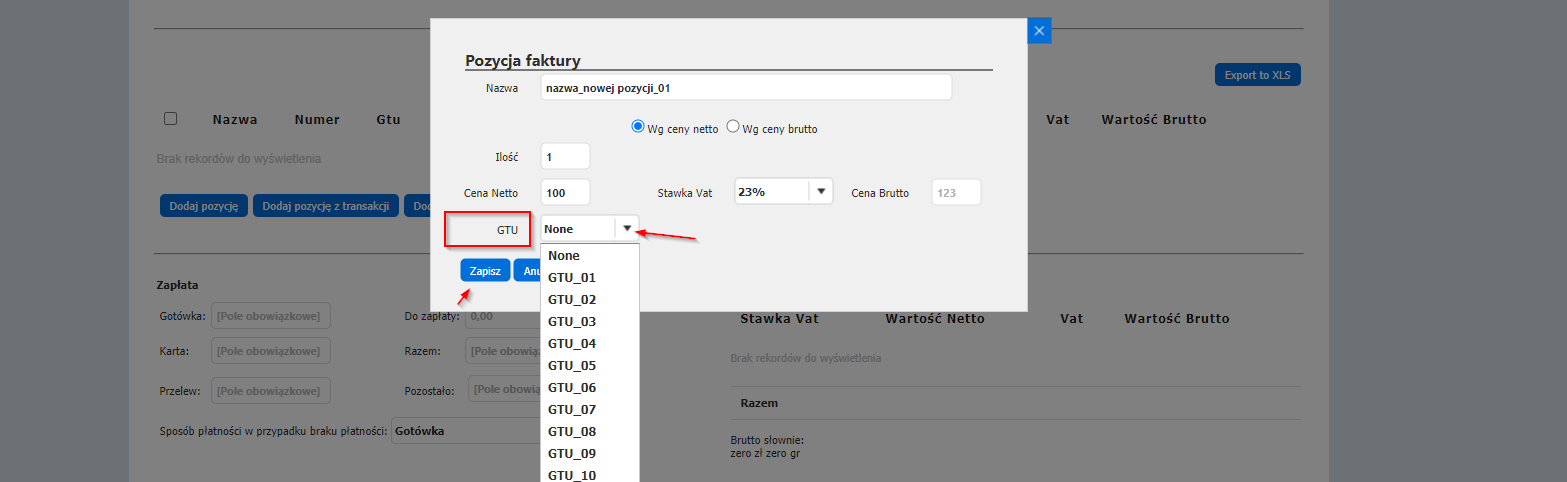Choose GTU_01 from the list

coord(572,278)
